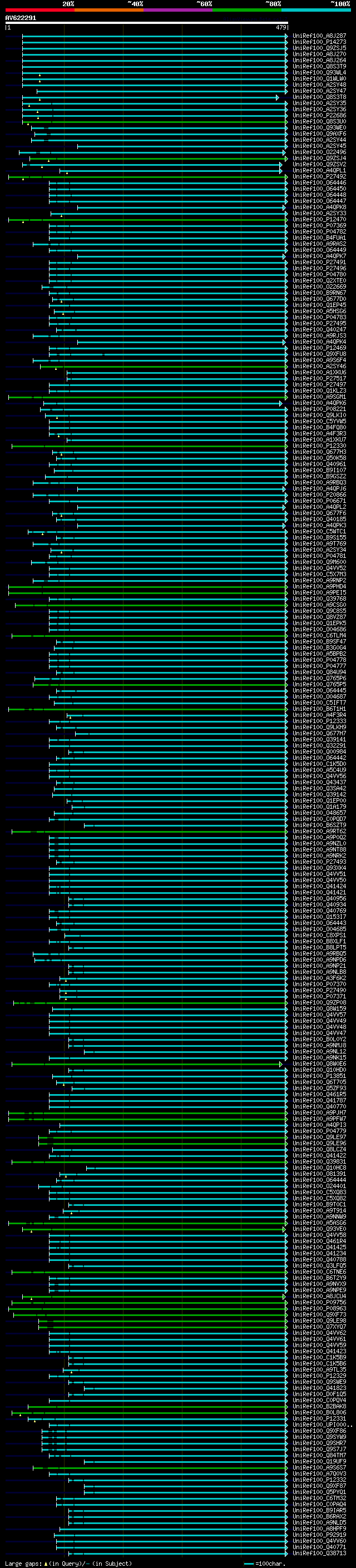The image size is (356, 1568).
Task: Click label UniRef100_P12333
Action: tap(319, 721)
